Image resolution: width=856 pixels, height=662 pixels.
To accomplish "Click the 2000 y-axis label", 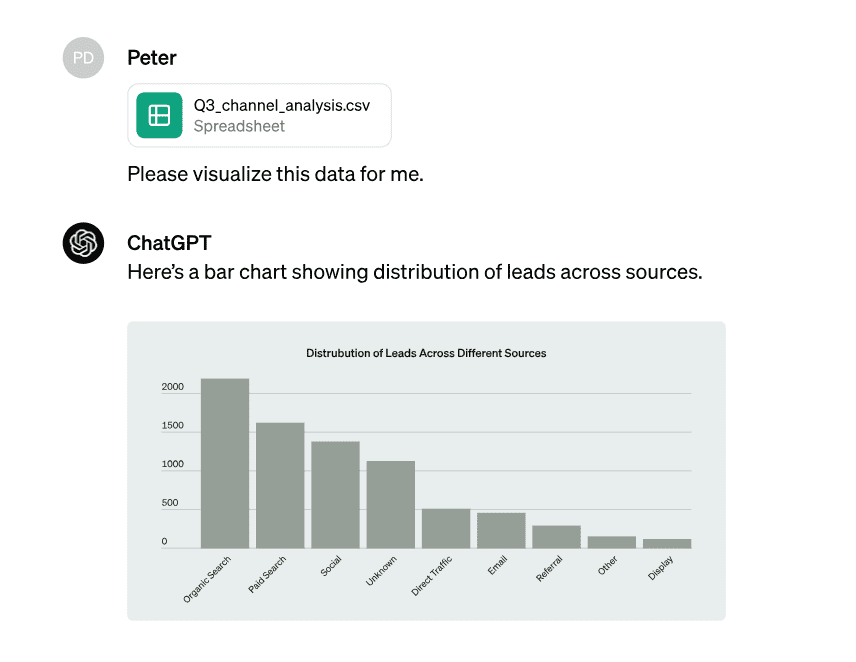I will click(x=173, y=387).
